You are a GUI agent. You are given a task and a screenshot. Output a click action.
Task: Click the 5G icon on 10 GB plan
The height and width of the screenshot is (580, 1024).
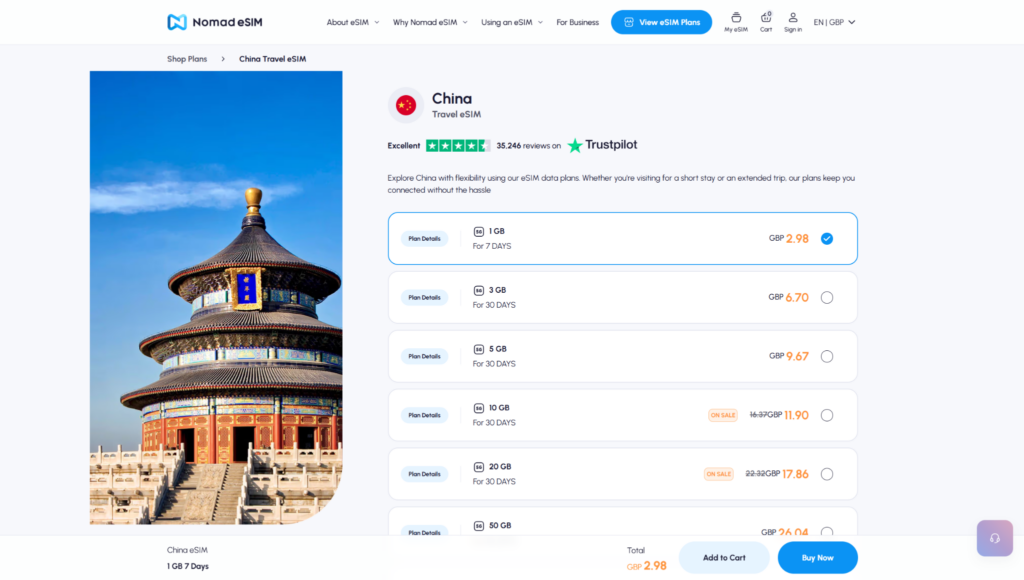point(479,408)
